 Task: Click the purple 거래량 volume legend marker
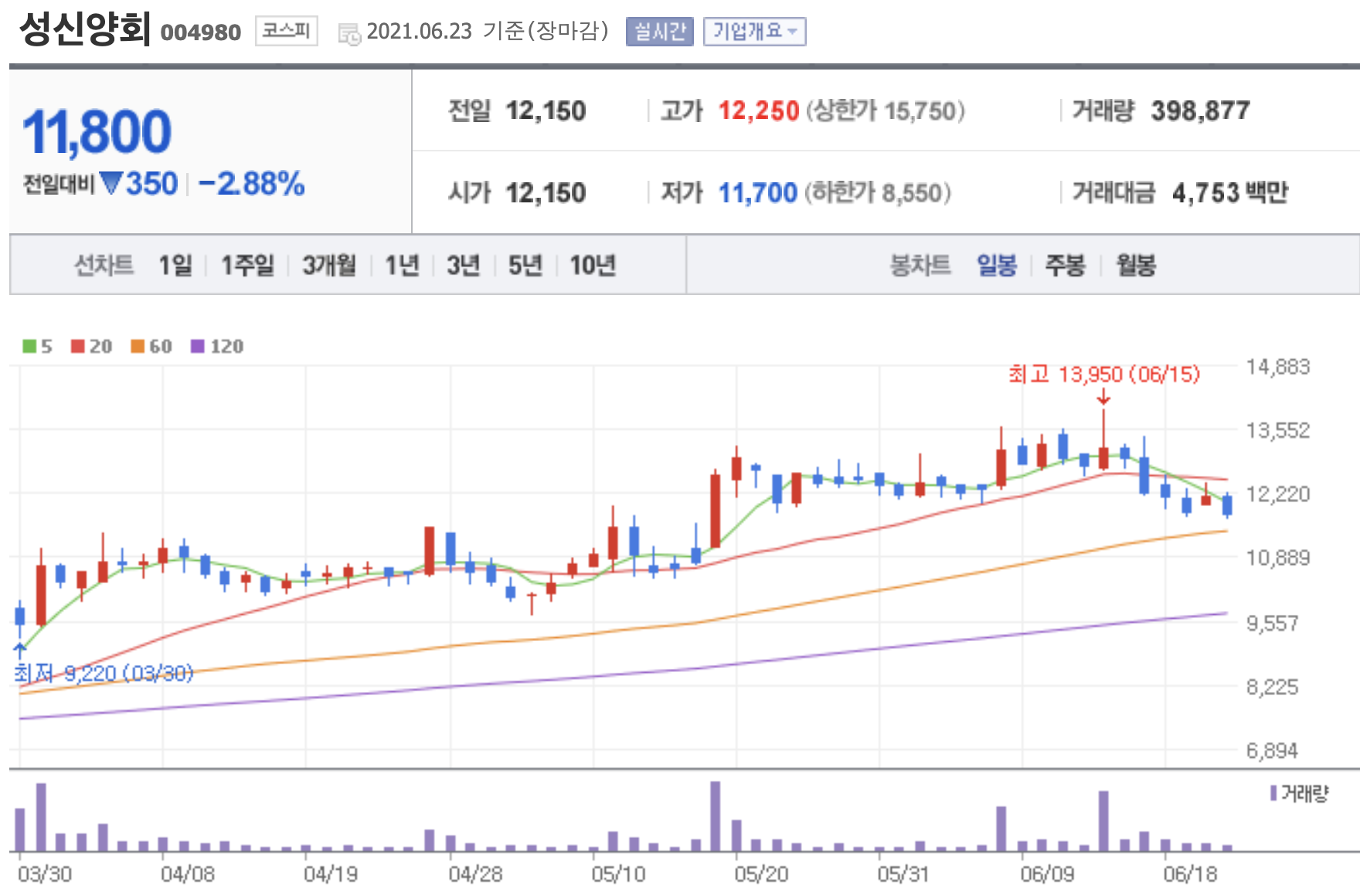coord(1273,793)
